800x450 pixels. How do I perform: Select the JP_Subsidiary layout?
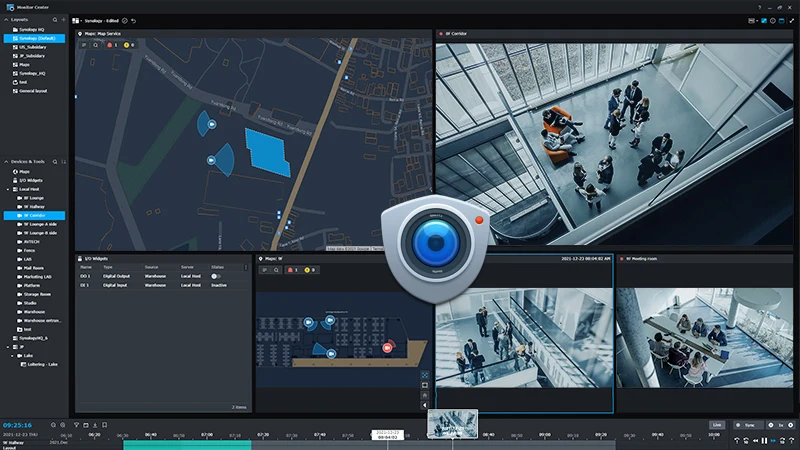click(x=30, y=56)
